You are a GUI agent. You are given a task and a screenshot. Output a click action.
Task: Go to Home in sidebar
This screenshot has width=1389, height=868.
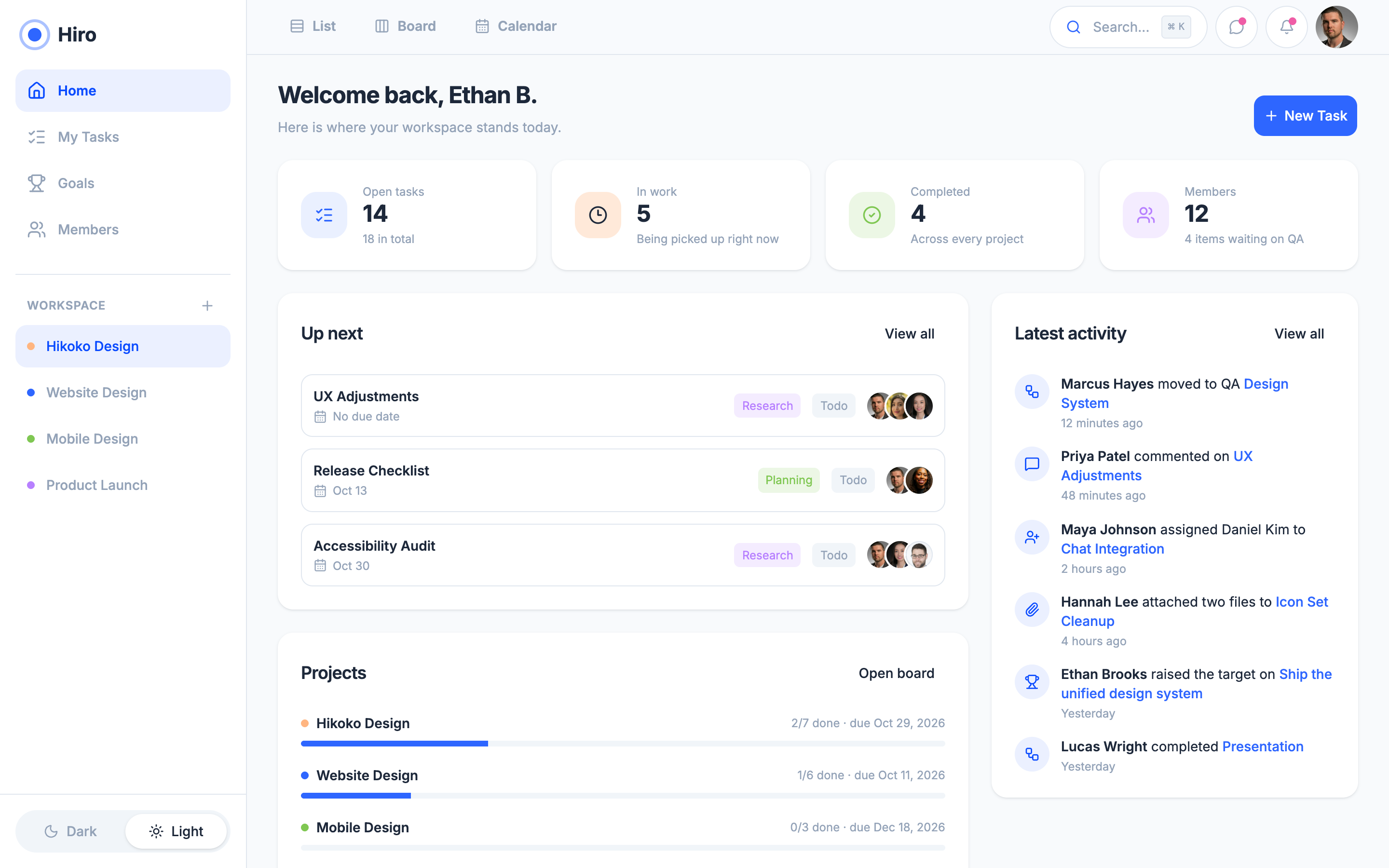123,91
